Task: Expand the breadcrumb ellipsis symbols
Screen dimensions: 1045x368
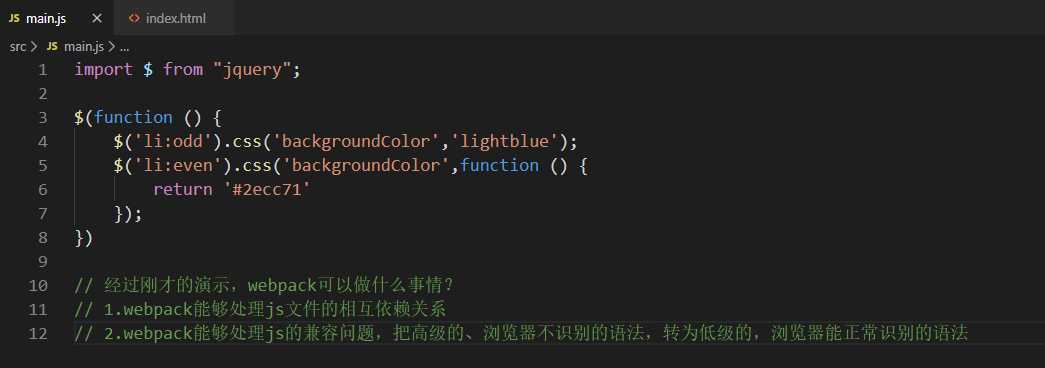Action: coord(125,47)
